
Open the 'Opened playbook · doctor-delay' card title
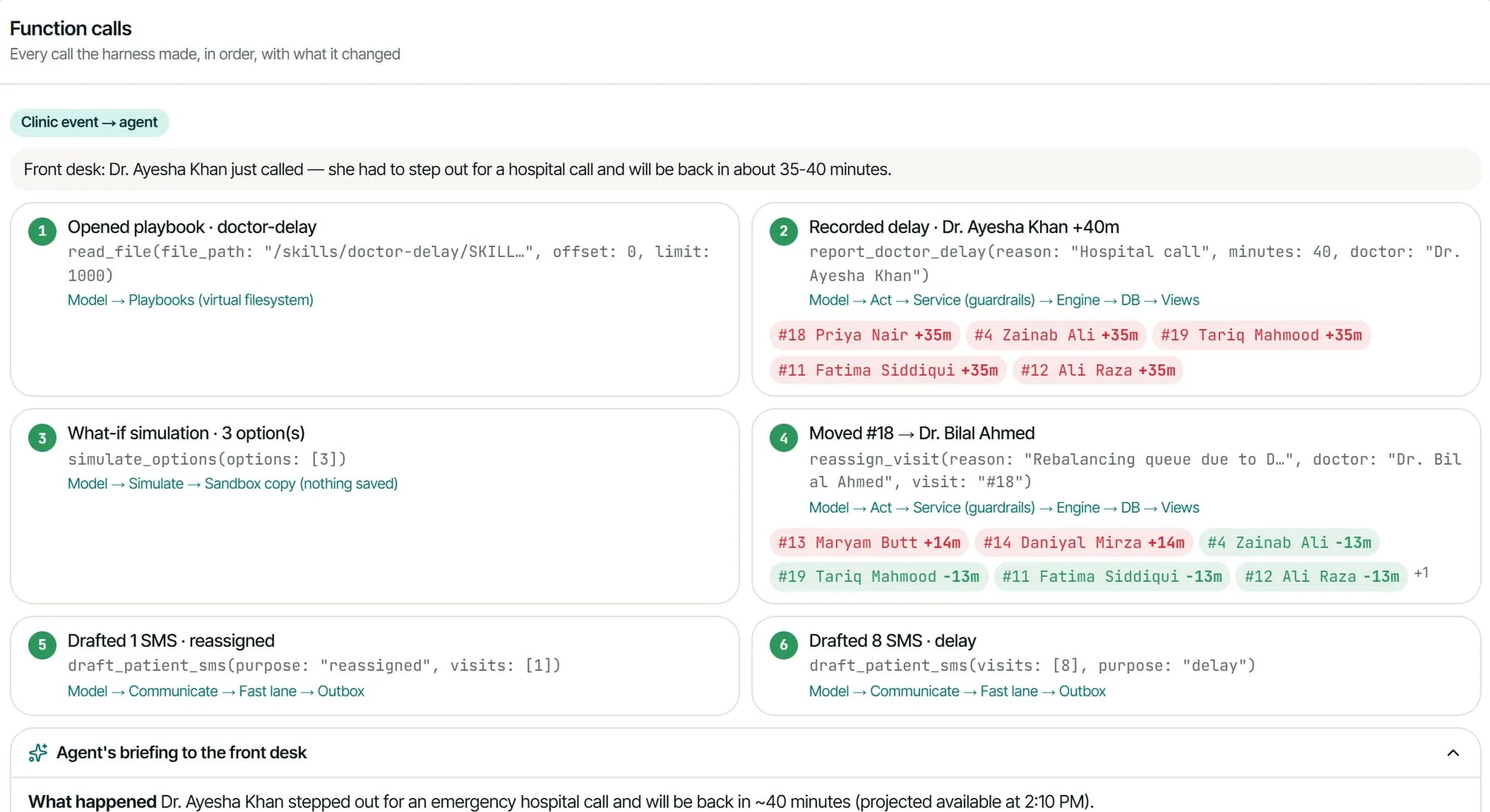pos(191,226)
